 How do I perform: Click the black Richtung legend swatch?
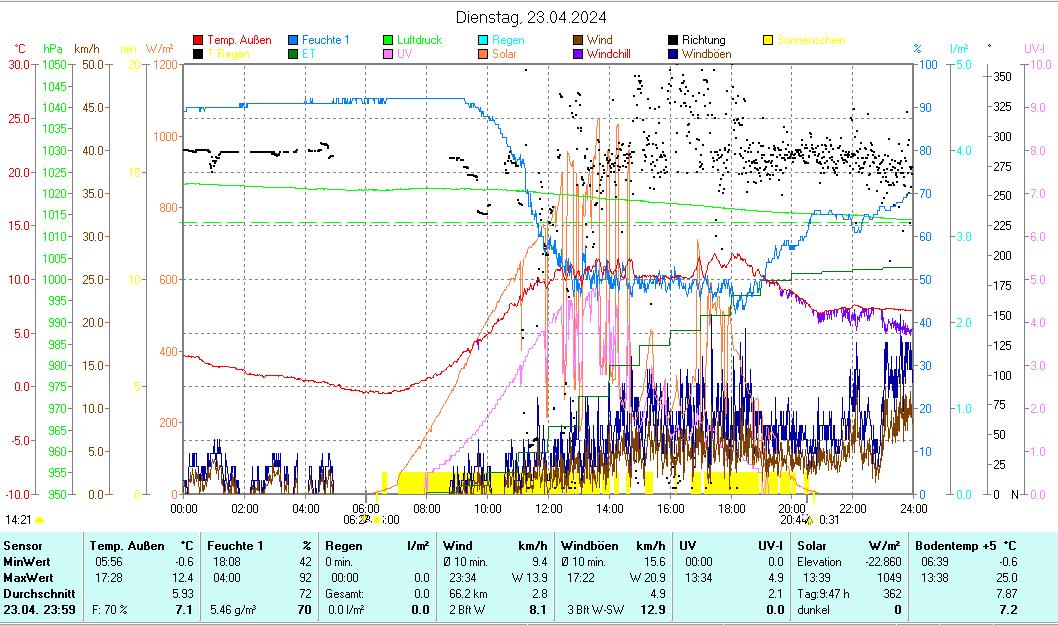[x=673, y=41]
